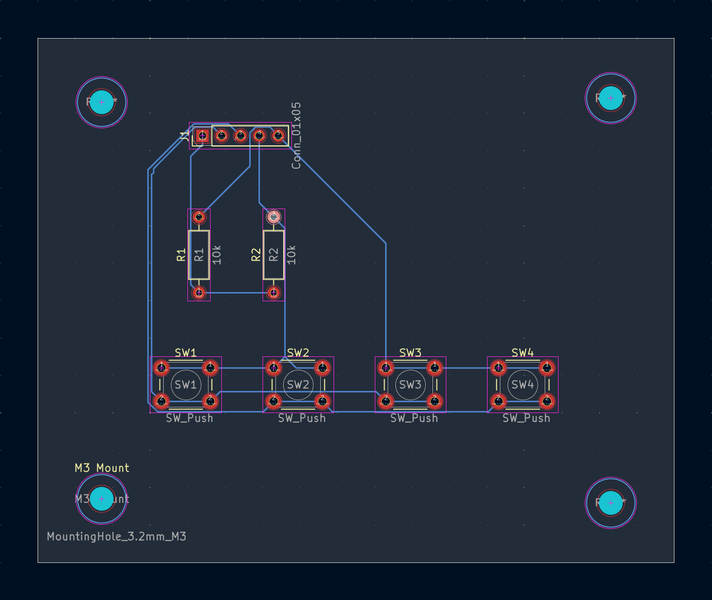
Task: Select the yellow SW3 reference label
Action: click(410, 352)
